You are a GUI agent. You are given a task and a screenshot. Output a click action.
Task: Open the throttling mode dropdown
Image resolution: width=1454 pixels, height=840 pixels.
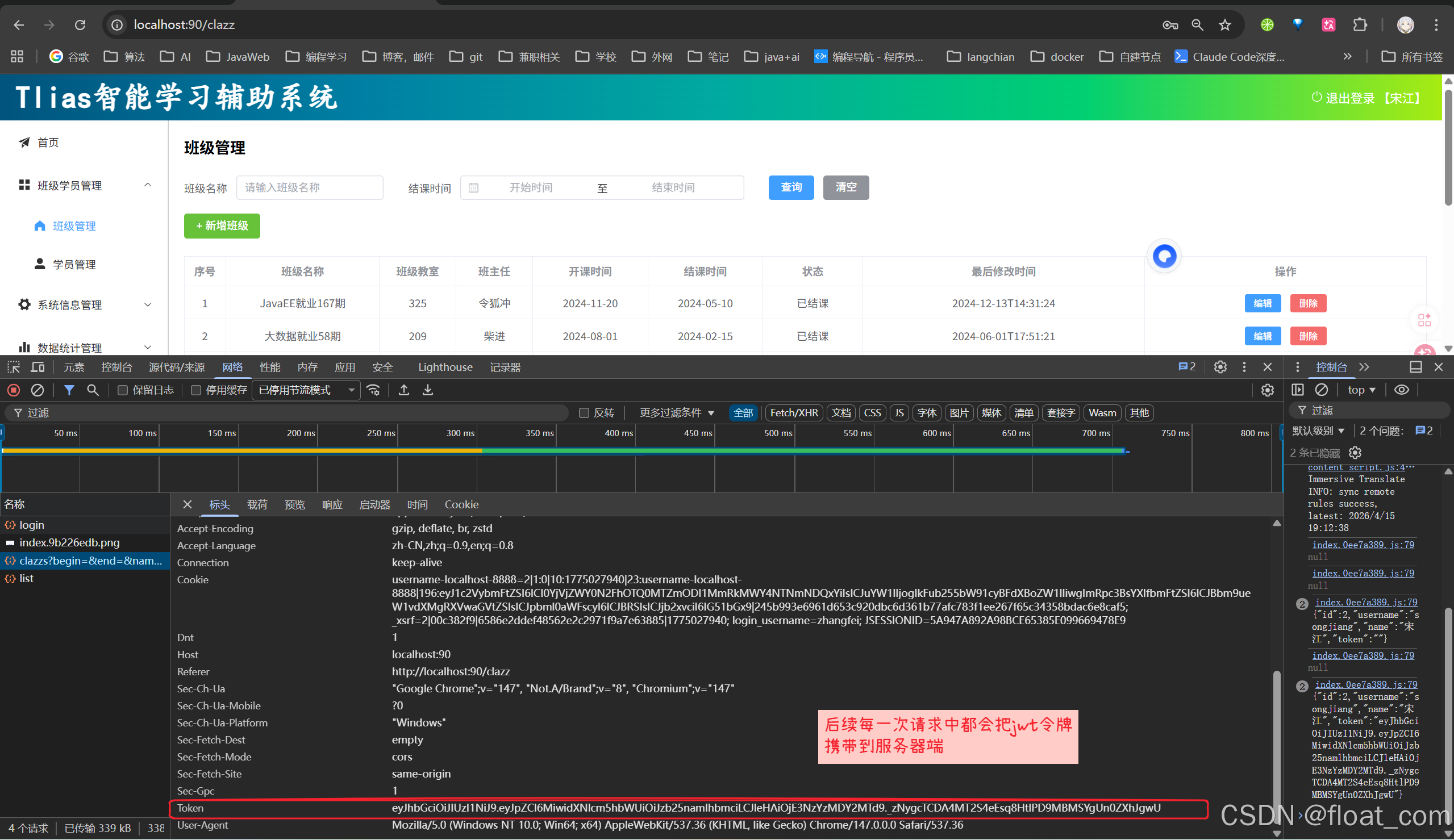(306, 391)
